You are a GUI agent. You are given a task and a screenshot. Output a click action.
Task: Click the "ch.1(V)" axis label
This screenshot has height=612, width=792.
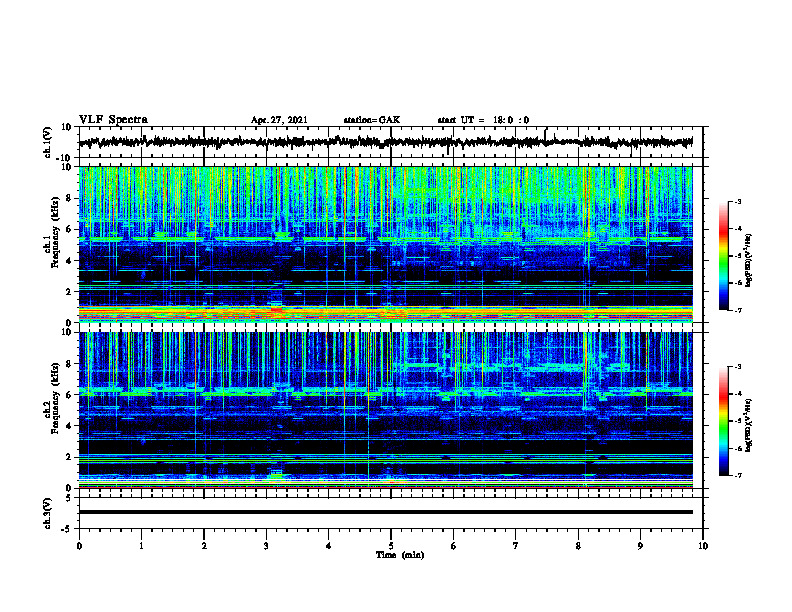[48, 142]
